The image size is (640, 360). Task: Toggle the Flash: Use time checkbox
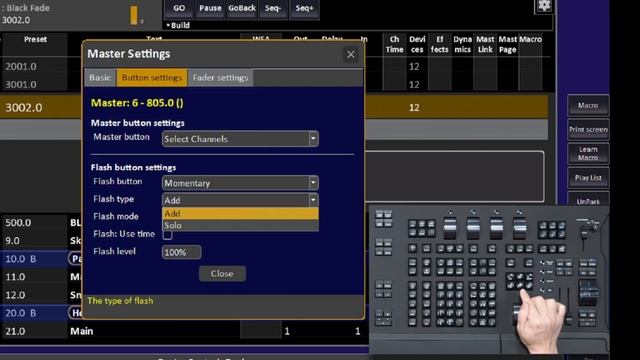167,235
